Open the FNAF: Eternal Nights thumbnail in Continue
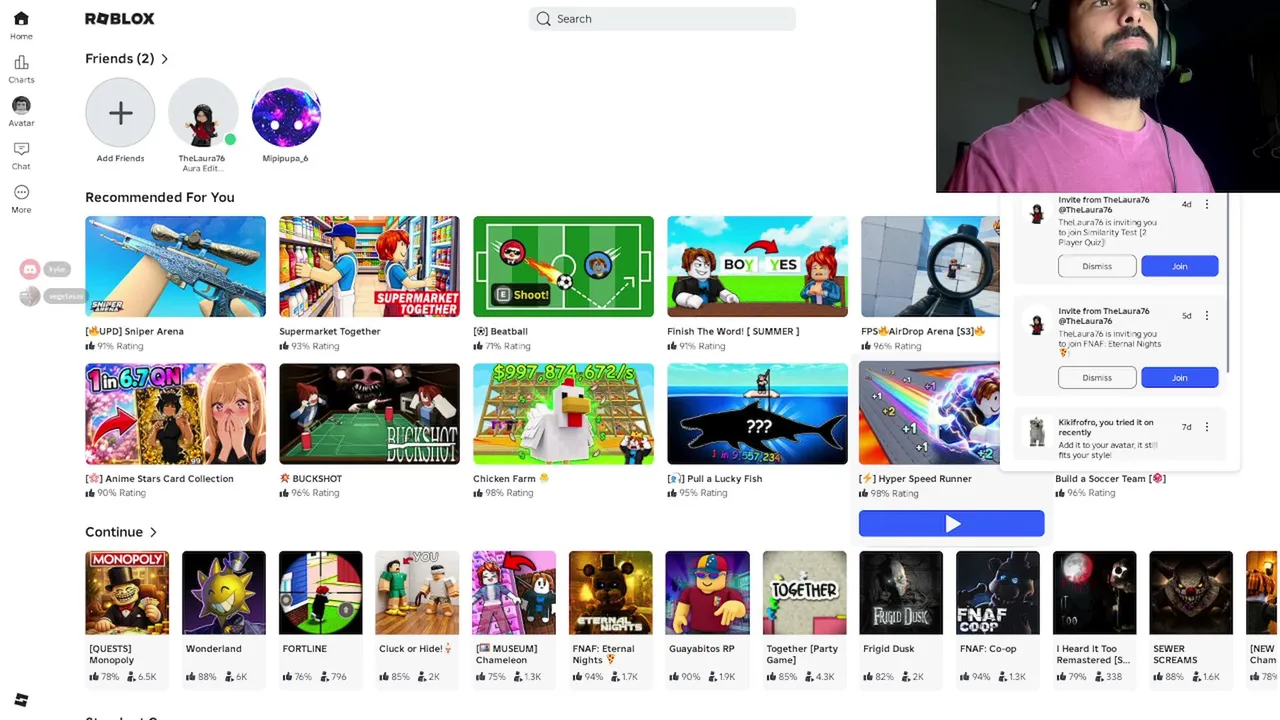 (611, 593)
